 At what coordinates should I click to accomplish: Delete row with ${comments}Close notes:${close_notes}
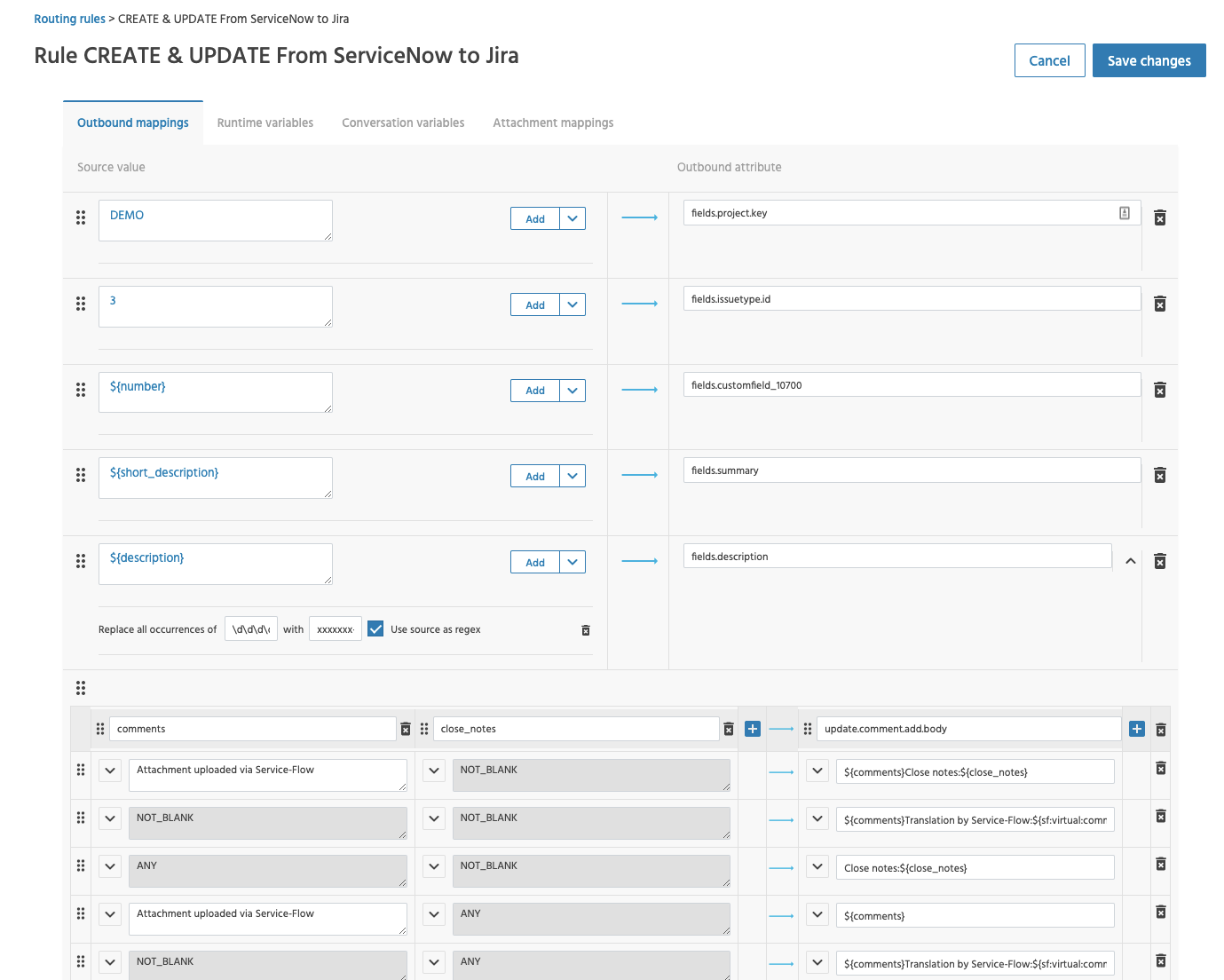[1161, 768]
